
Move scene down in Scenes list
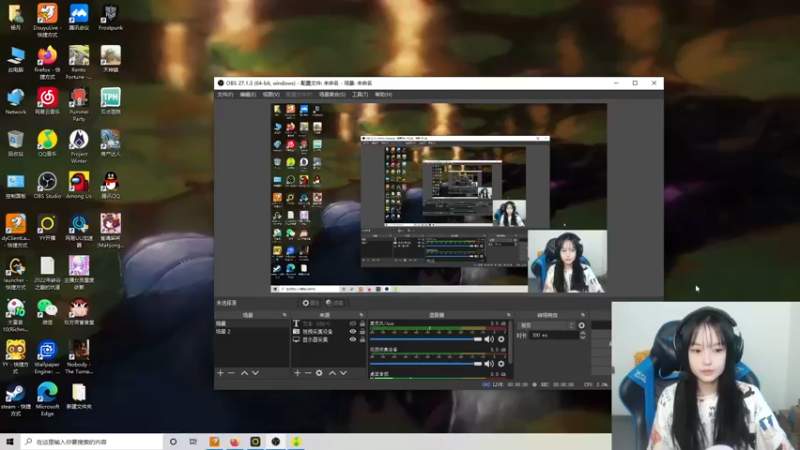(255, 373)
